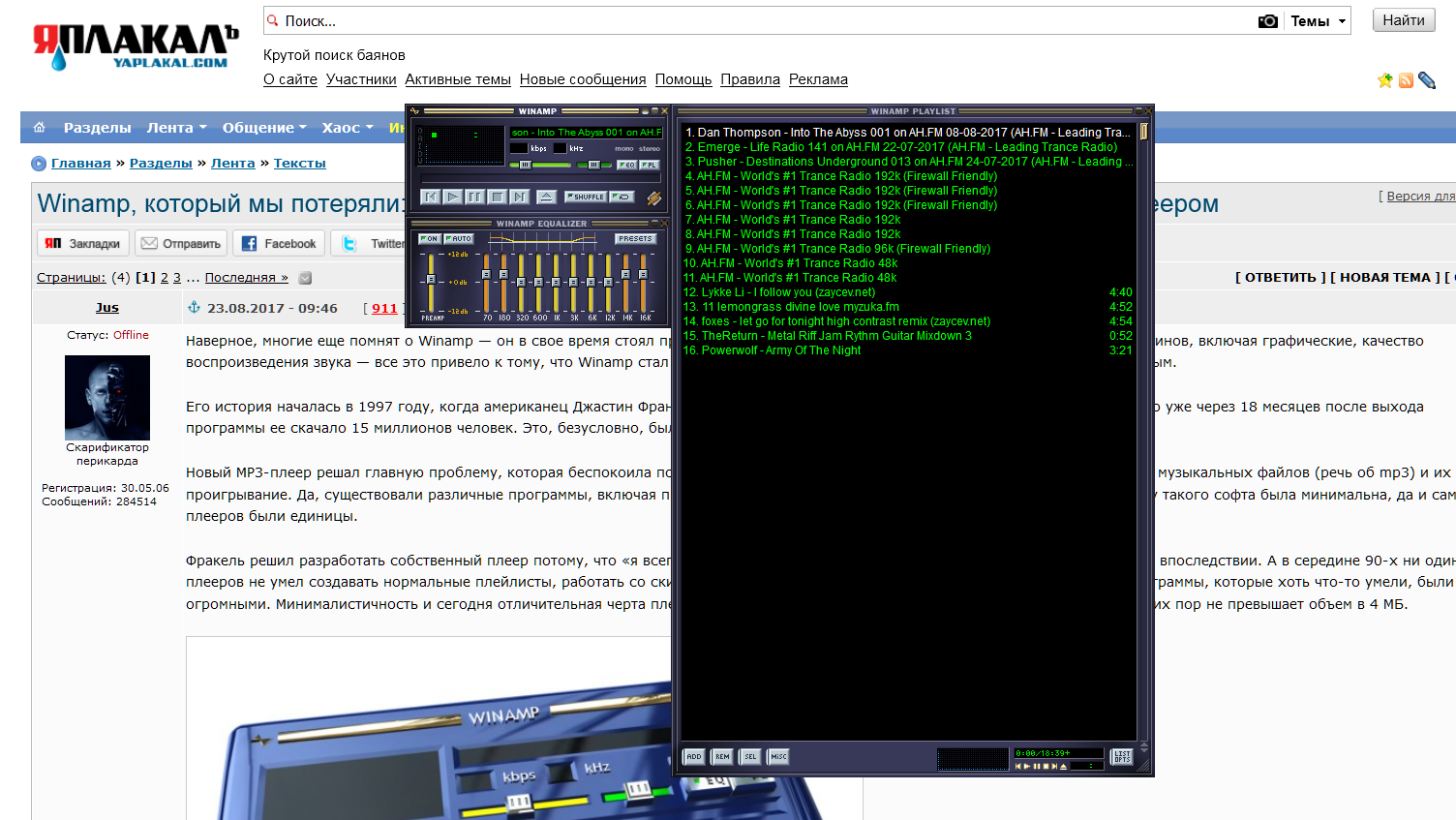Open the playlist MISC menu

(778, 757)
